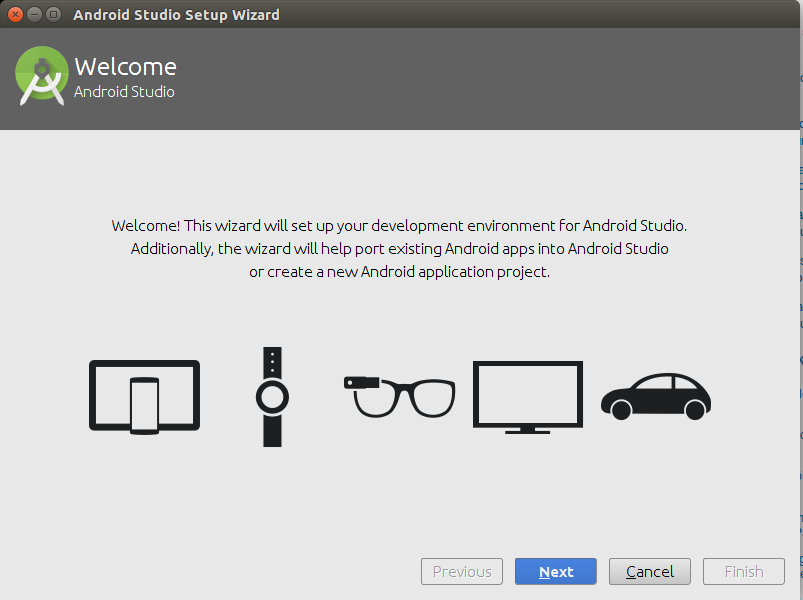The height and width of the screenshot is (600, 803).
Task: Select the phone and tablet devices icon
Action: pos(144,396)
